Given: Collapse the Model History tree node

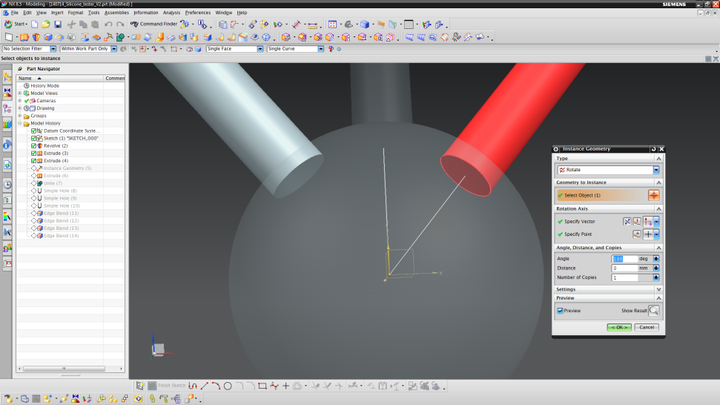Looking at the screenshot, I should (x=20, y=124).
